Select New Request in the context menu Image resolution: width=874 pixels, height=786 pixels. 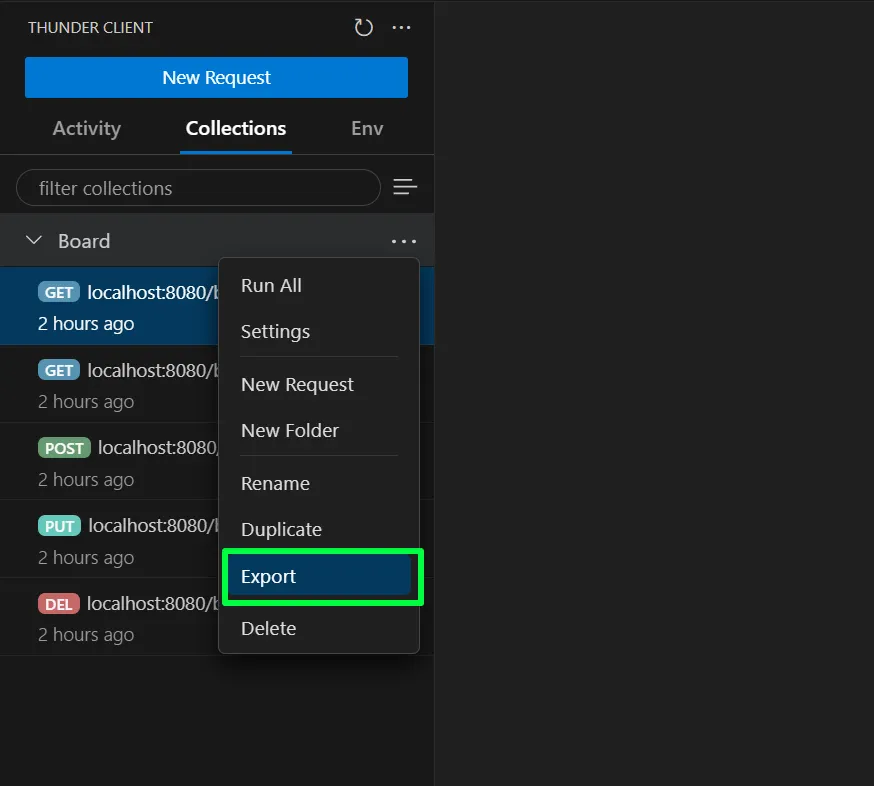click(297, 384)
